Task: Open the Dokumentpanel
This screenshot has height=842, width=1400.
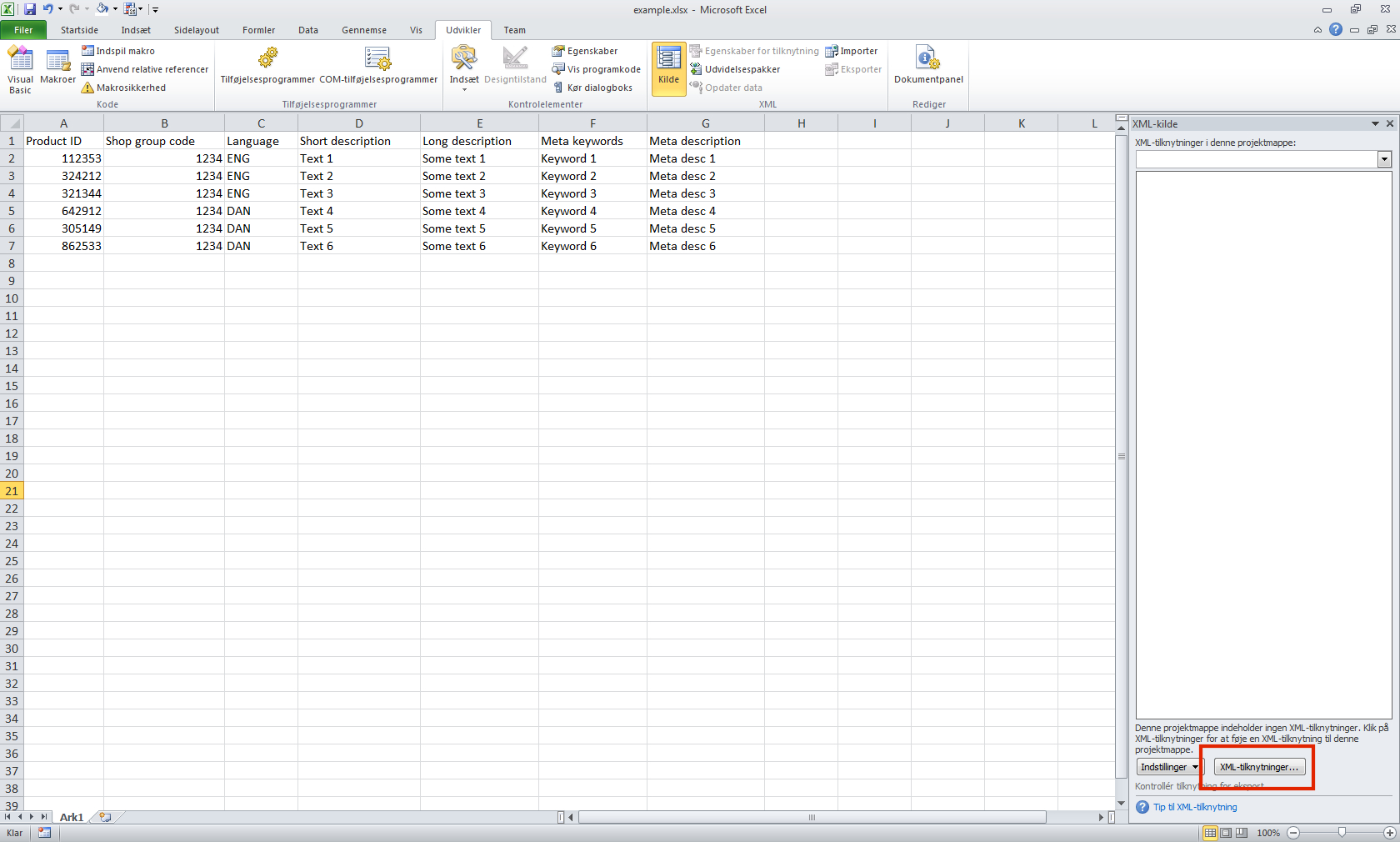Action: 927,65
